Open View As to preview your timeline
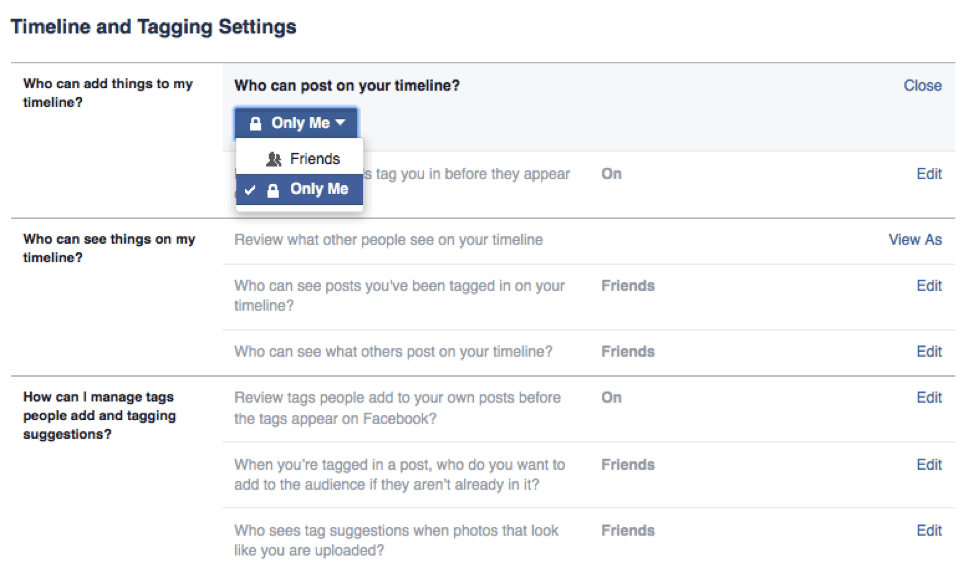The image size is (974, 568). point(915,240)
